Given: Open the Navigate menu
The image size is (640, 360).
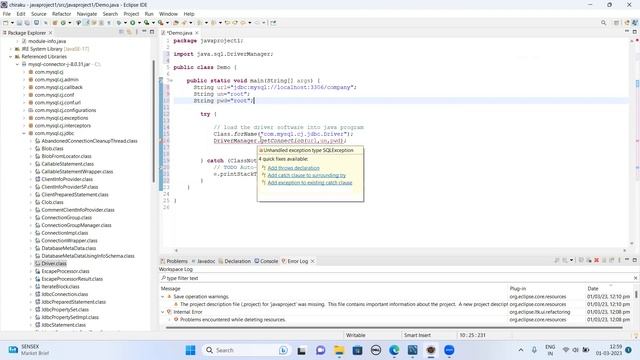Looking at the screenshot, I should click(87, 14).
